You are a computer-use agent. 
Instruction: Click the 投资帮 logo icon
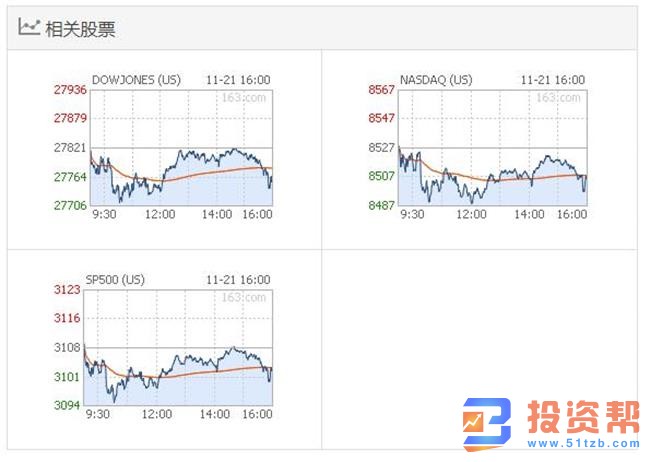tap(487, 423)
